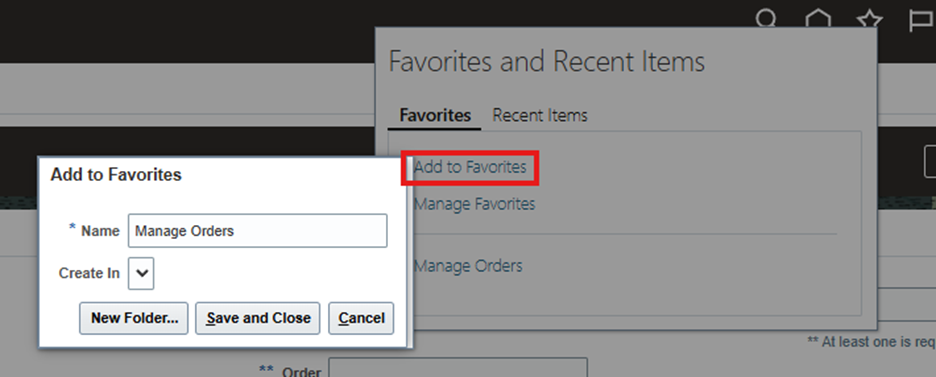Click the Add to Favorites link
Image resolution: width=936 pixels, height=377 pixels.
pos(470,167)
